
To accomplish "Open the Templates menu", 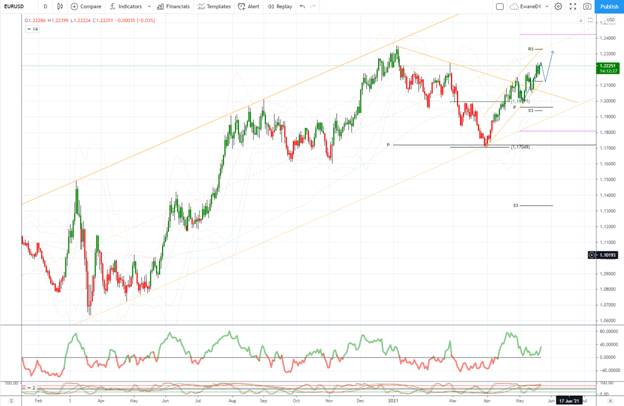I will coord(214,6).
